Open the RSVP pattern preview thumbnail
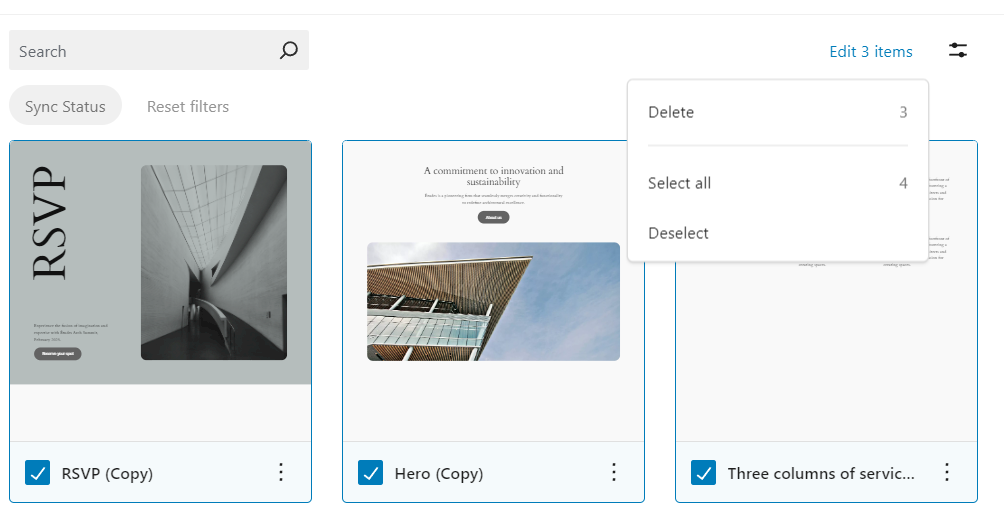This screenshot has width=1004, height=517. tap(160, 262)
